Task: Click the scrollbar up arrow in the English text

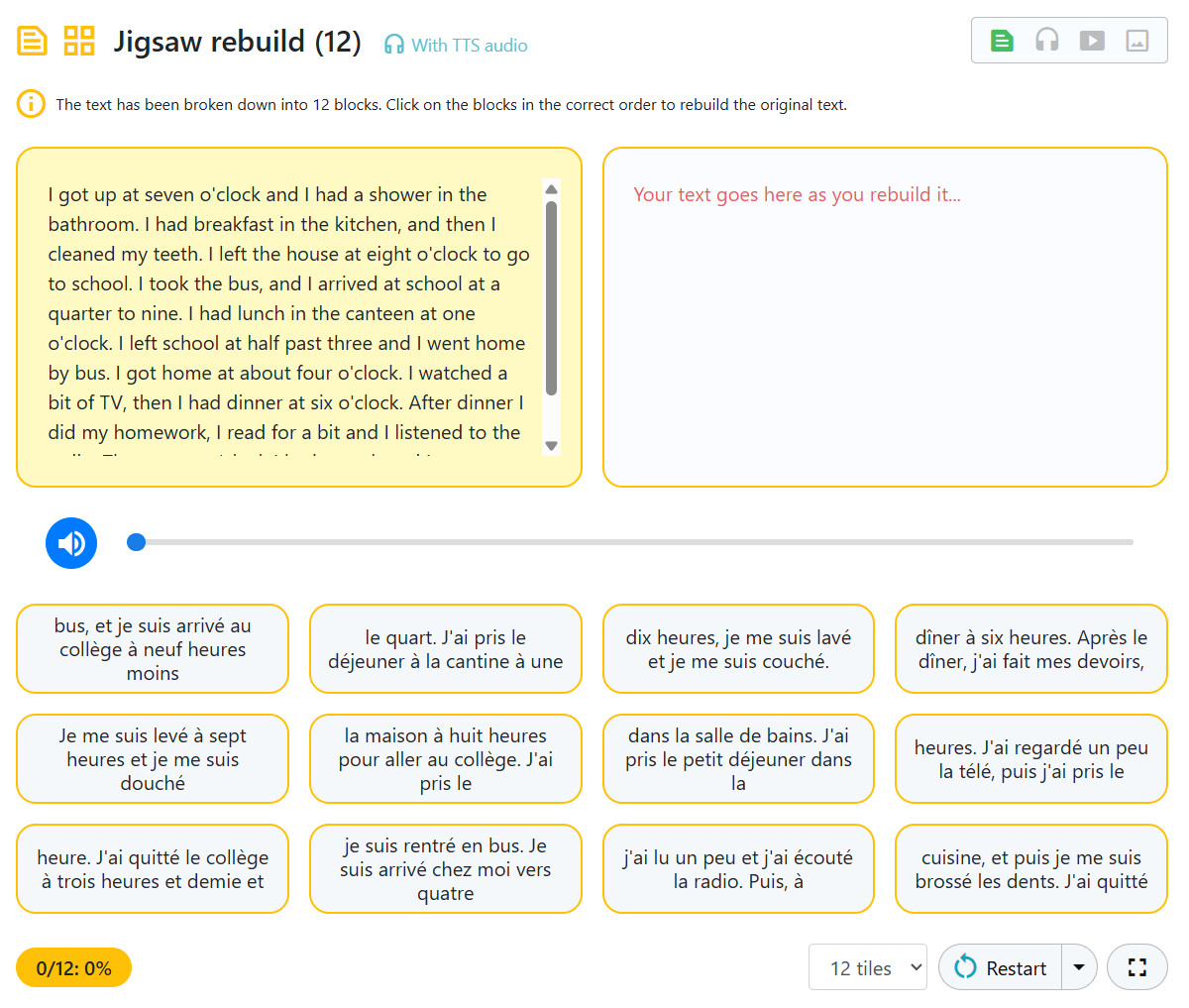Action: pos(552,189)
